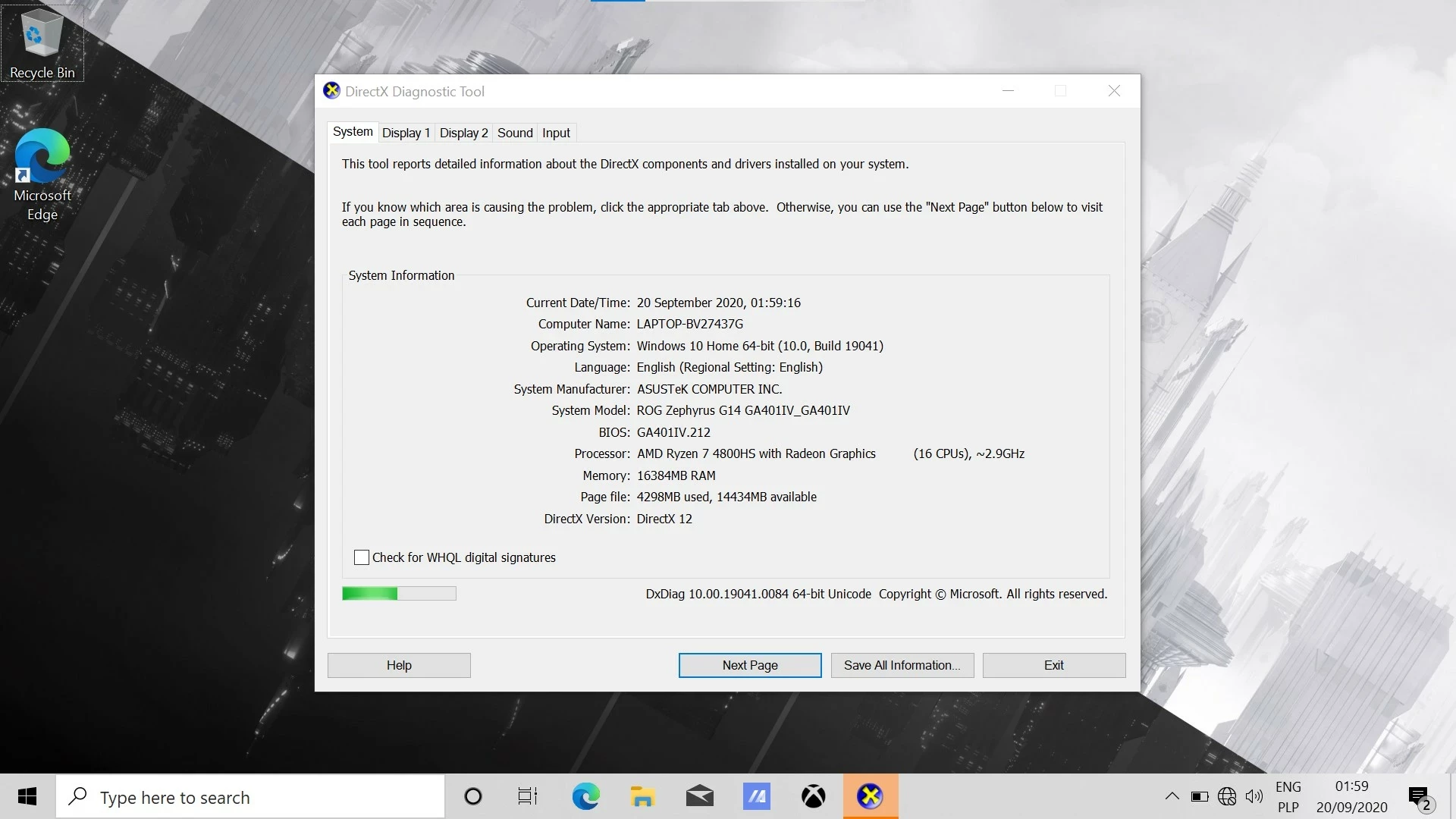The image size is (1456, 819).
Task: Toggle Check for WHQL digital signatures
Action: [362, 557]
